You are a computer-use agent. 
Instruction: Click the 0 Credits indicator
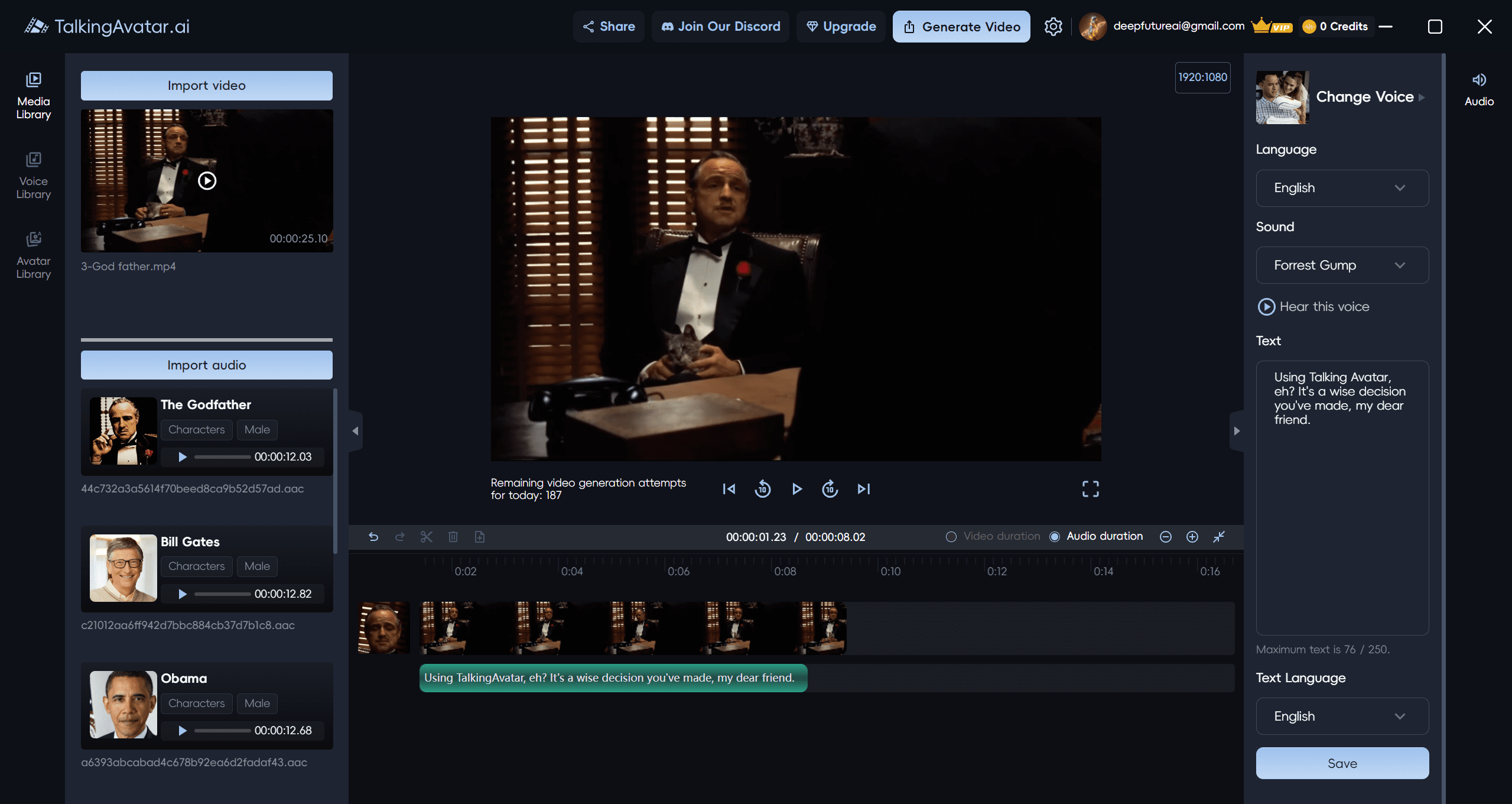1335,27
